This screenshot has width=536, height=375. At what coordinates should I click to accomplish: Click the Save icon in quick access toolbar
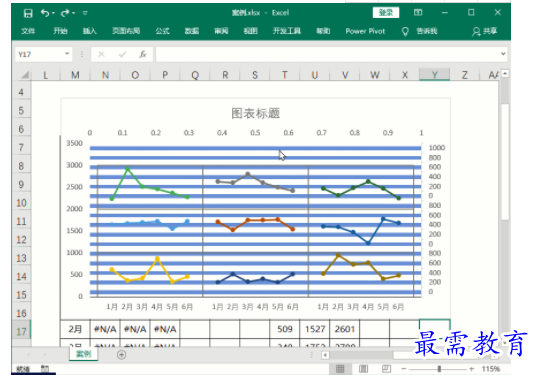[28, 13]
